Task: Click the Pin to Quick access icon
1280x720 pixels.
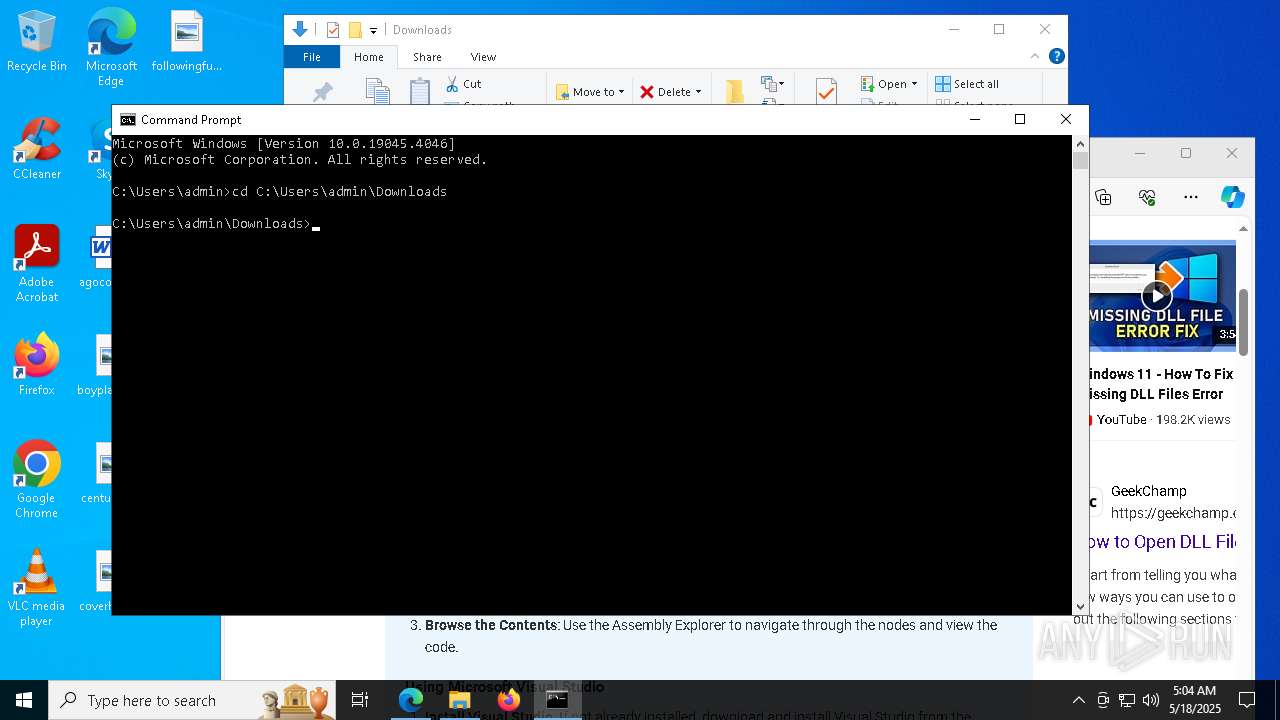Action: (x=323, y=92)
